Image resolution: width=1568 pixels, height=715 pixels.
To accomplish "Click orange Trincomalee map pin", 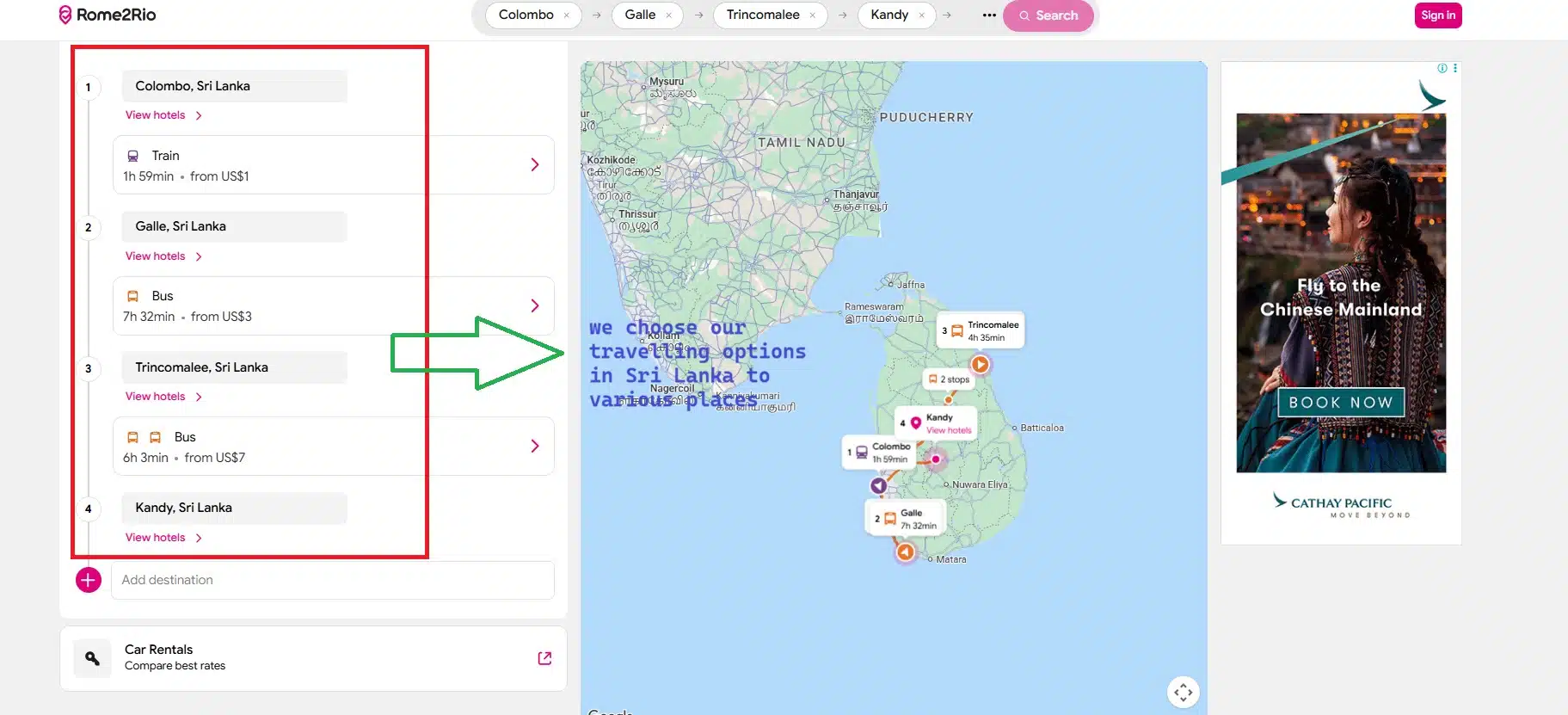I will click(980, 364).
